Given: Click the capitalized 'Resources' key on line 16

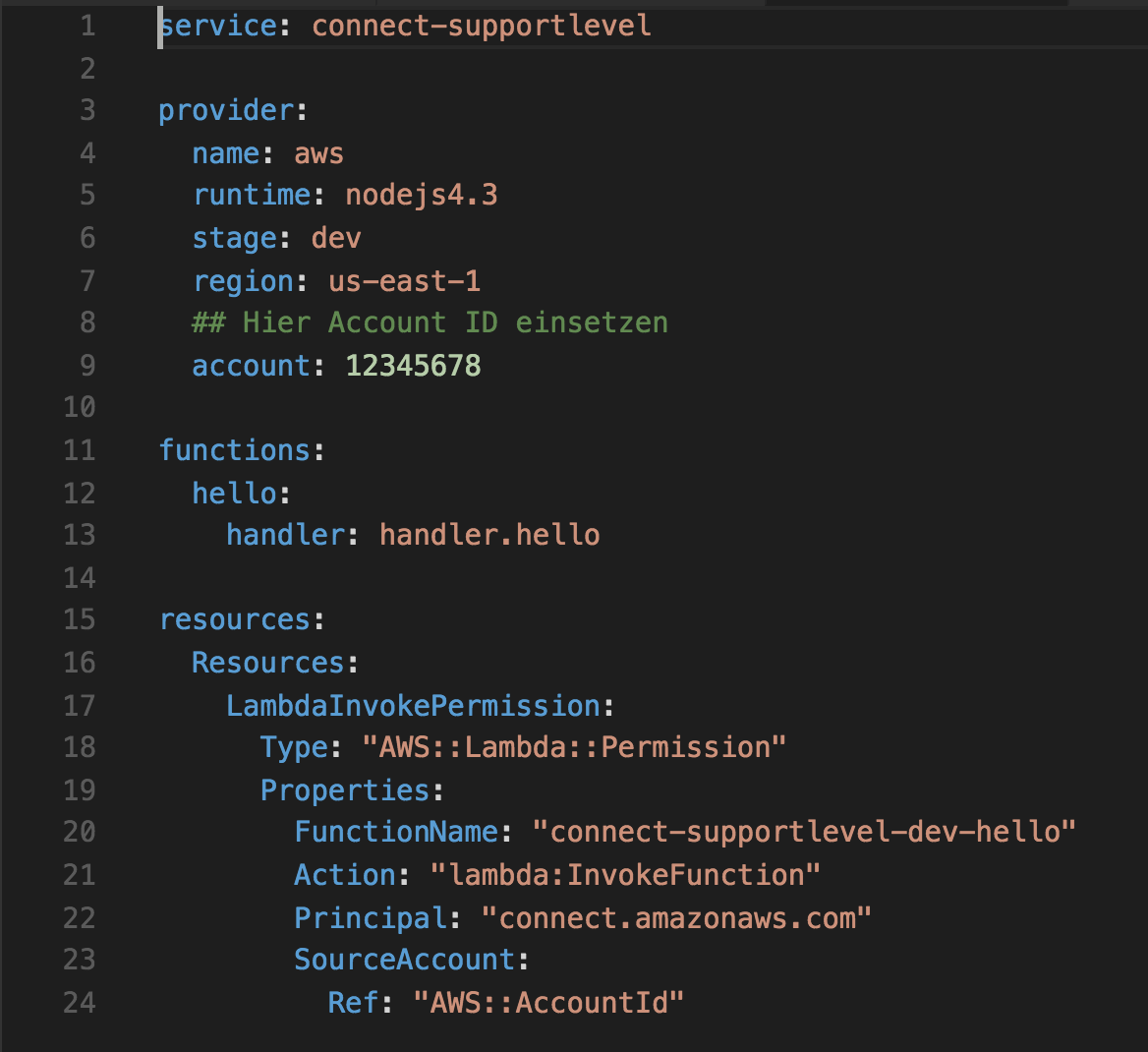Looking at the screenshot, I should pyautogui.click(x=268, y=664).
